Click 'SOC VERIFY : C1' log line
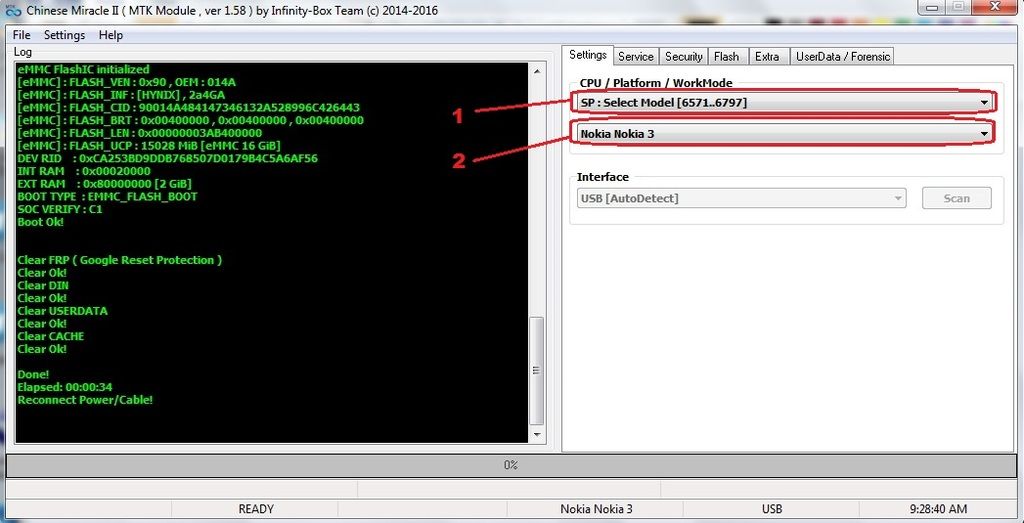 click(x=60, y=209)
